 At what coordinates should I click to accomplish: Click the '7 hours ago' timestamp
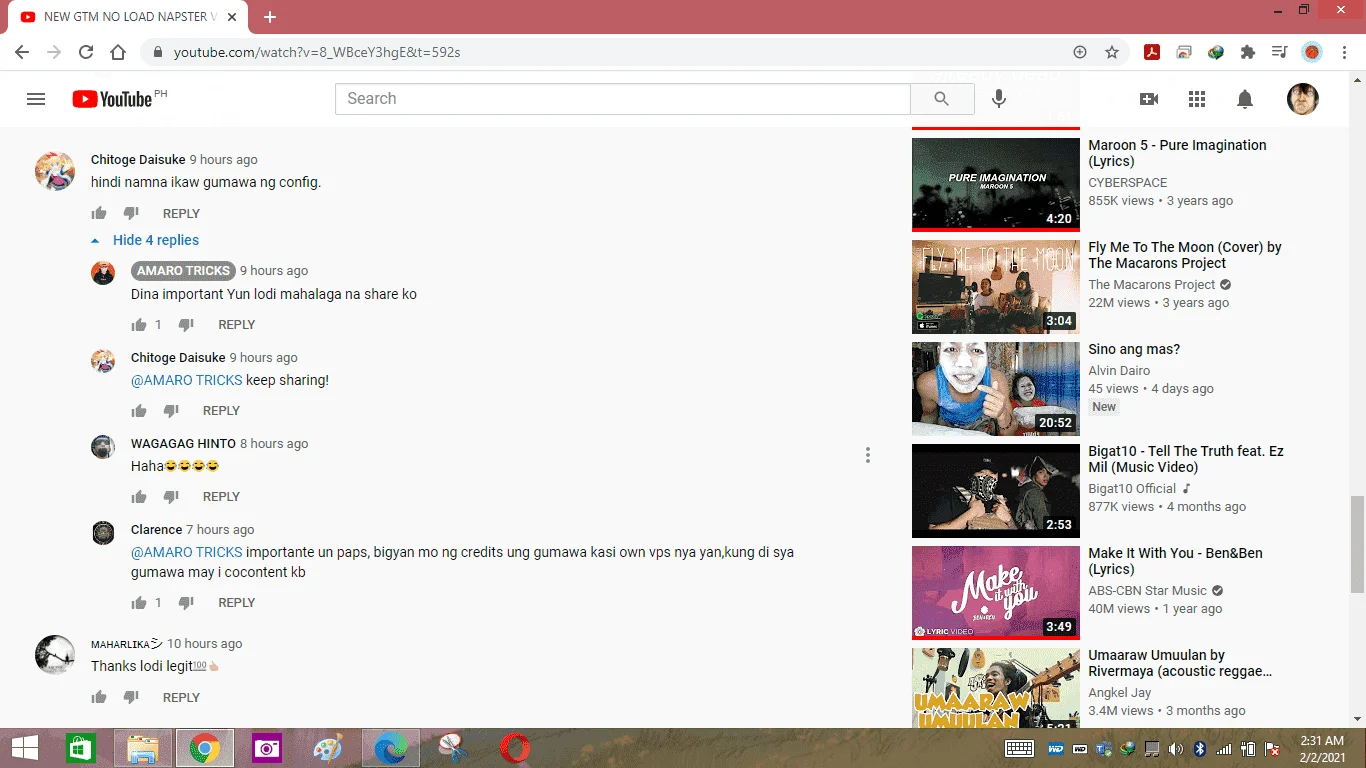(220, 530)
